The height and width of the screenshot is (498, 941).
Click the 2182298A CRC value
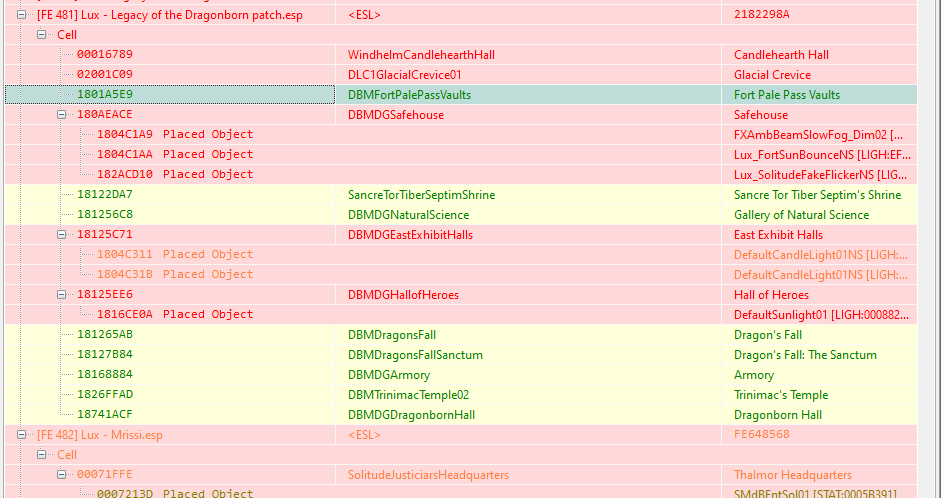click(x=762, y=14)
